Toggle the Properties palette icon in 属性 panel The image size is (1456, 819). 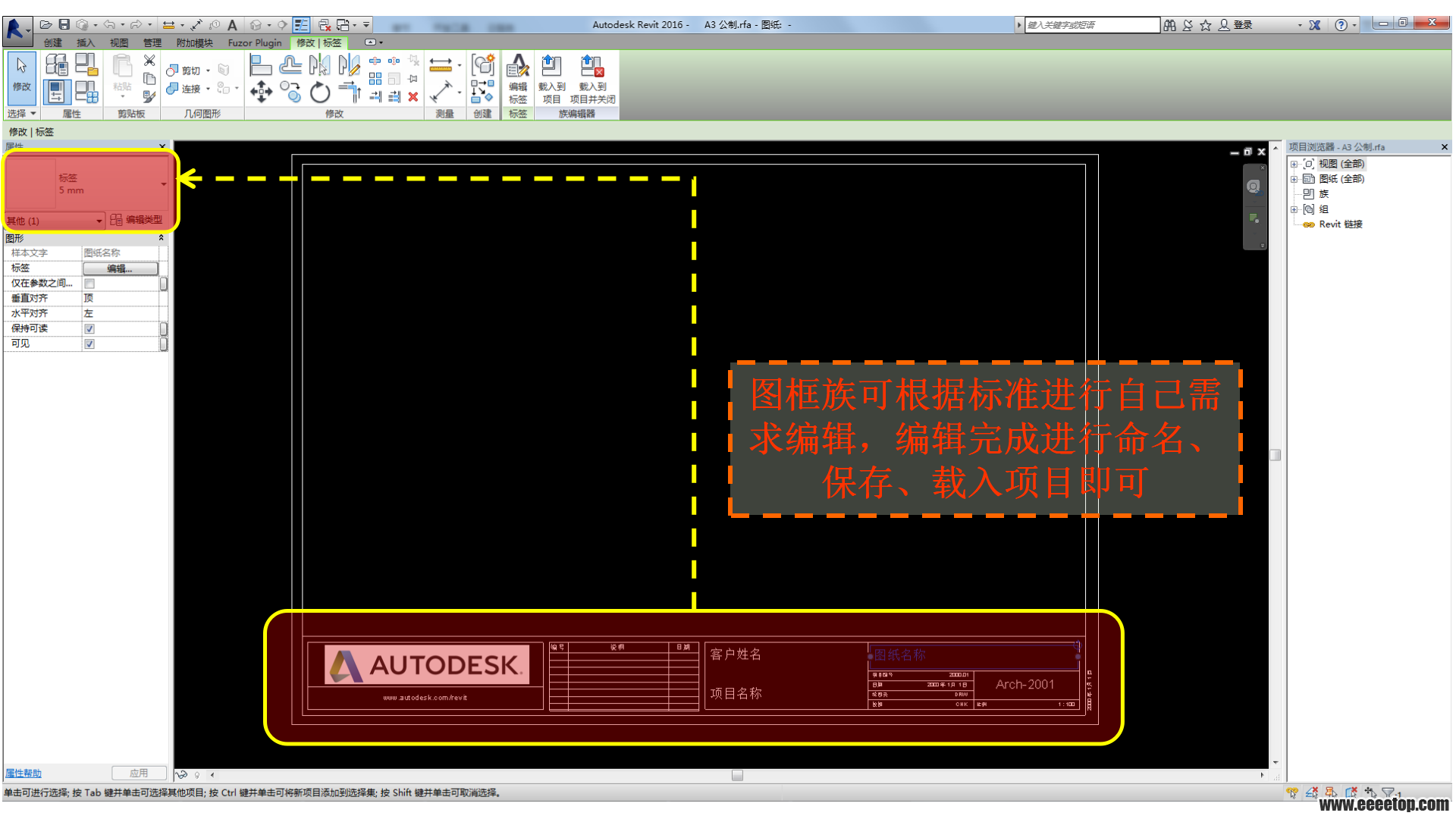point(56,92)
